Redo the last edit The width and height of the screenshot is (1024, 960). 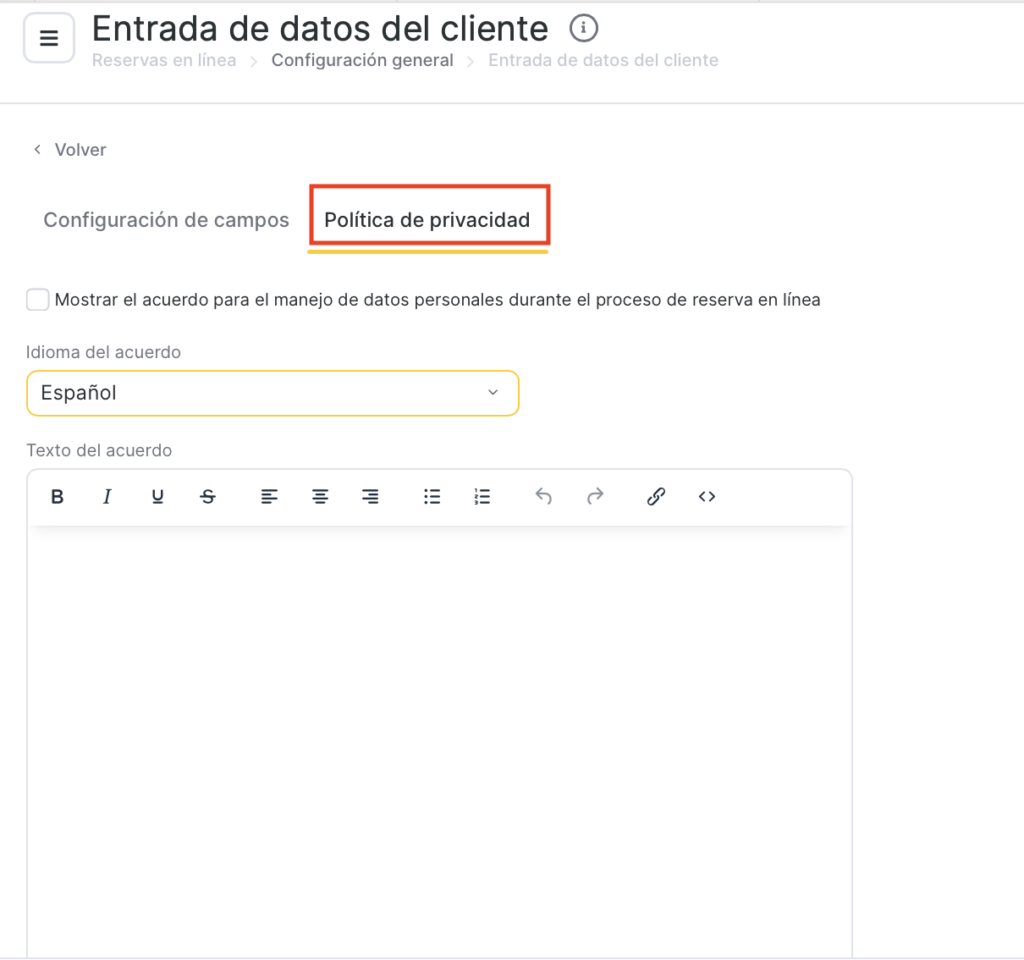point(595,497)
